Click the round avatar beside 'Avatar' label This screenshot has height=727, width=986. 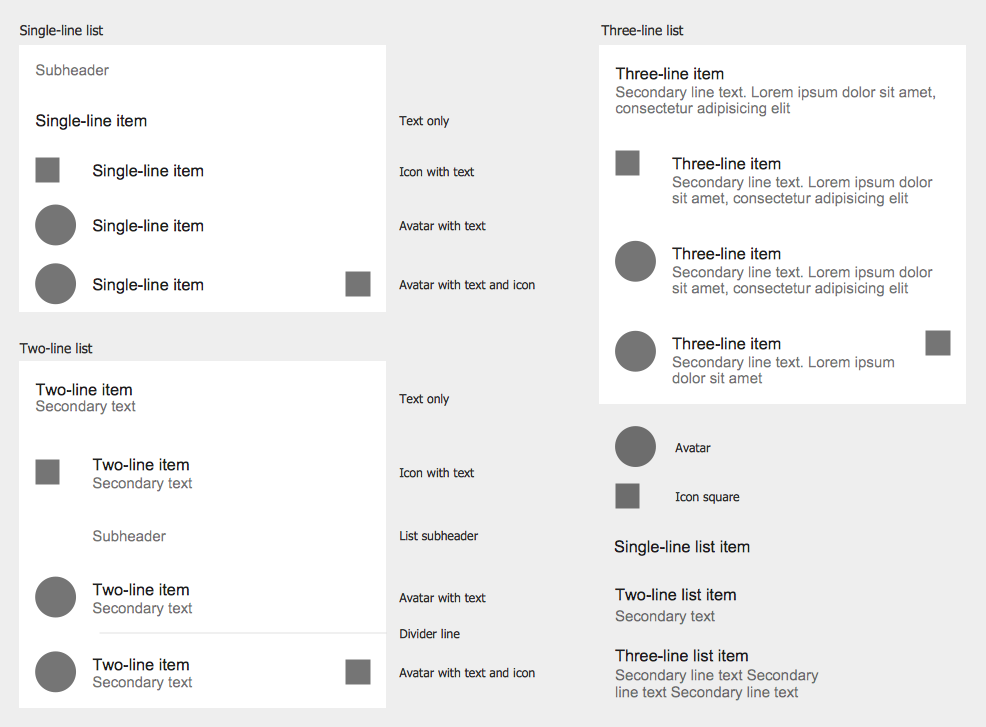635,447
